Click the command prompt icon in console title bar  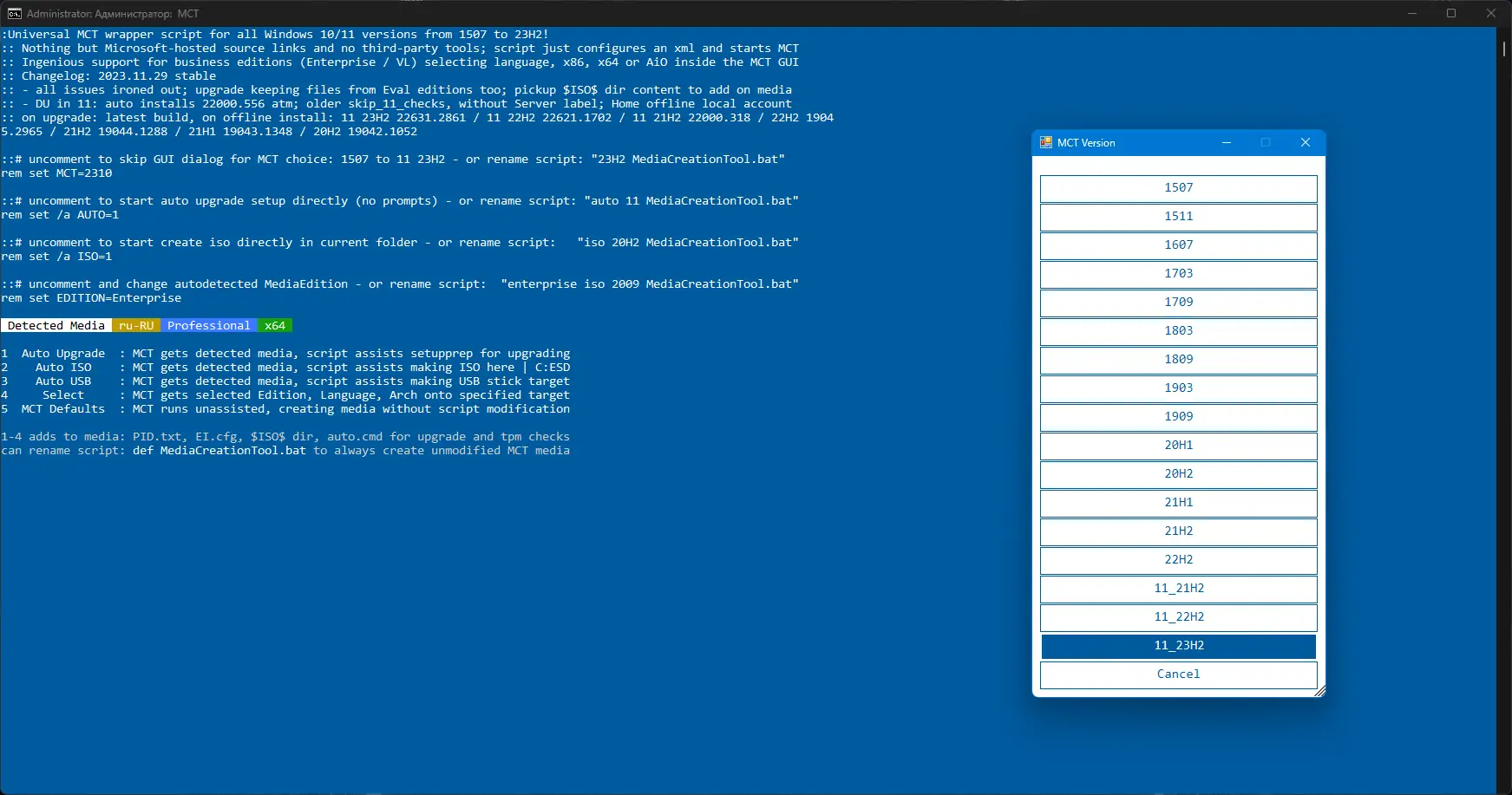(15, 14)
